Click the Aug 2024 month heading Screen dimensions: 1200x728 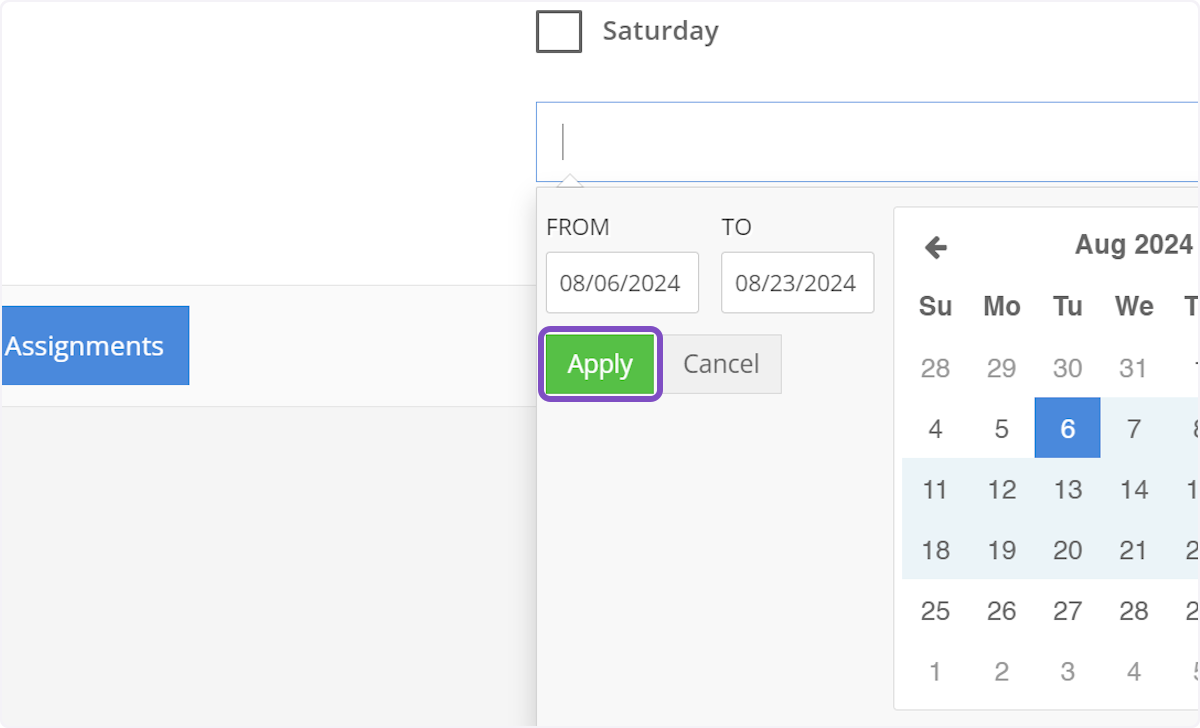[x=1133, y=245]
